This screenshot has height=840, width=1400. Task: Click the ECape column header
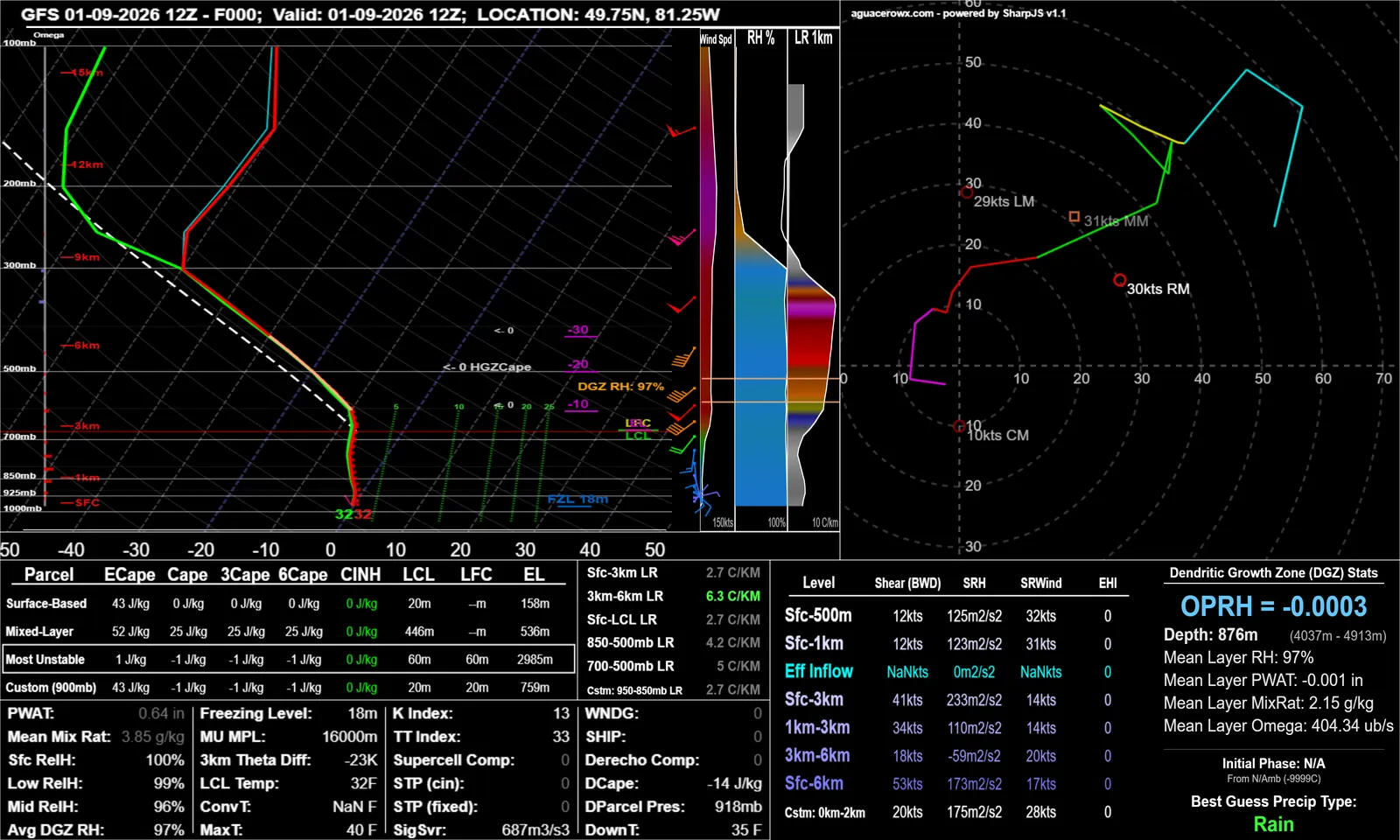pyautogui.click(x=129, y=575)
